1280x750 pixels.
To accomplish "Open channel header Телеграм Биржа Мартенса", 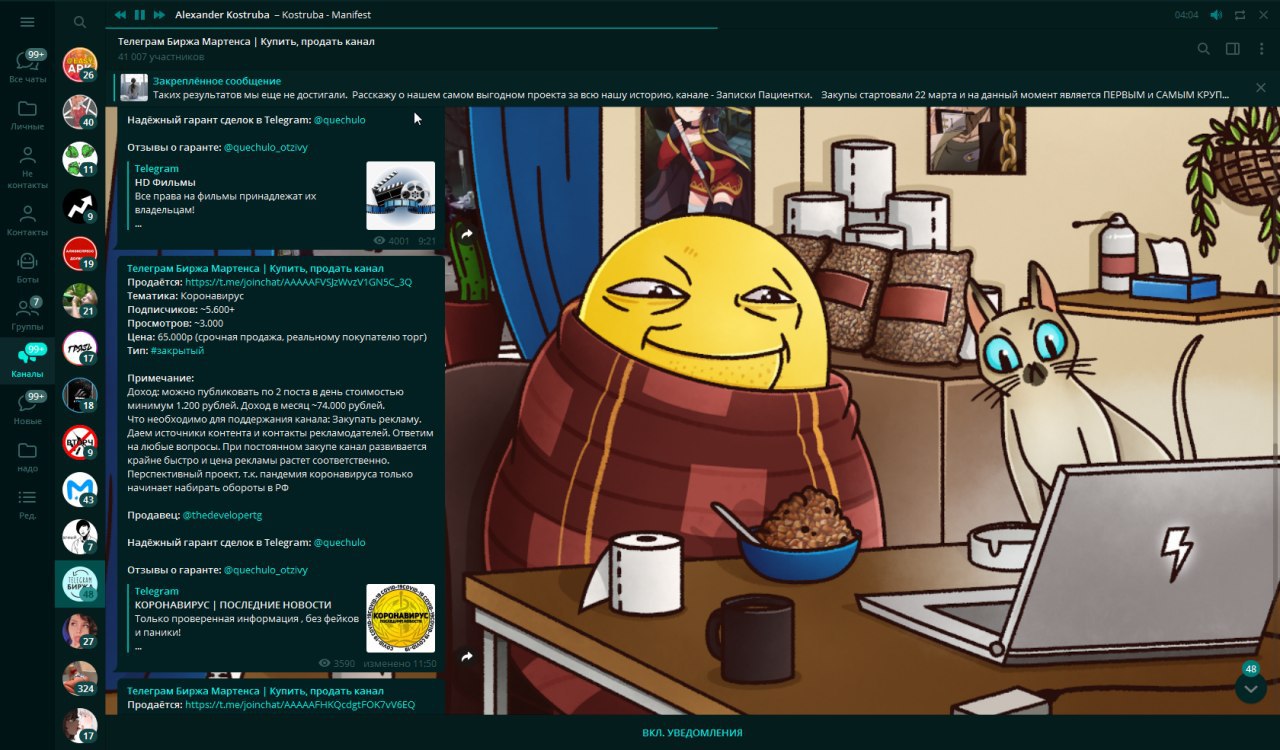I will coord(246,42).
